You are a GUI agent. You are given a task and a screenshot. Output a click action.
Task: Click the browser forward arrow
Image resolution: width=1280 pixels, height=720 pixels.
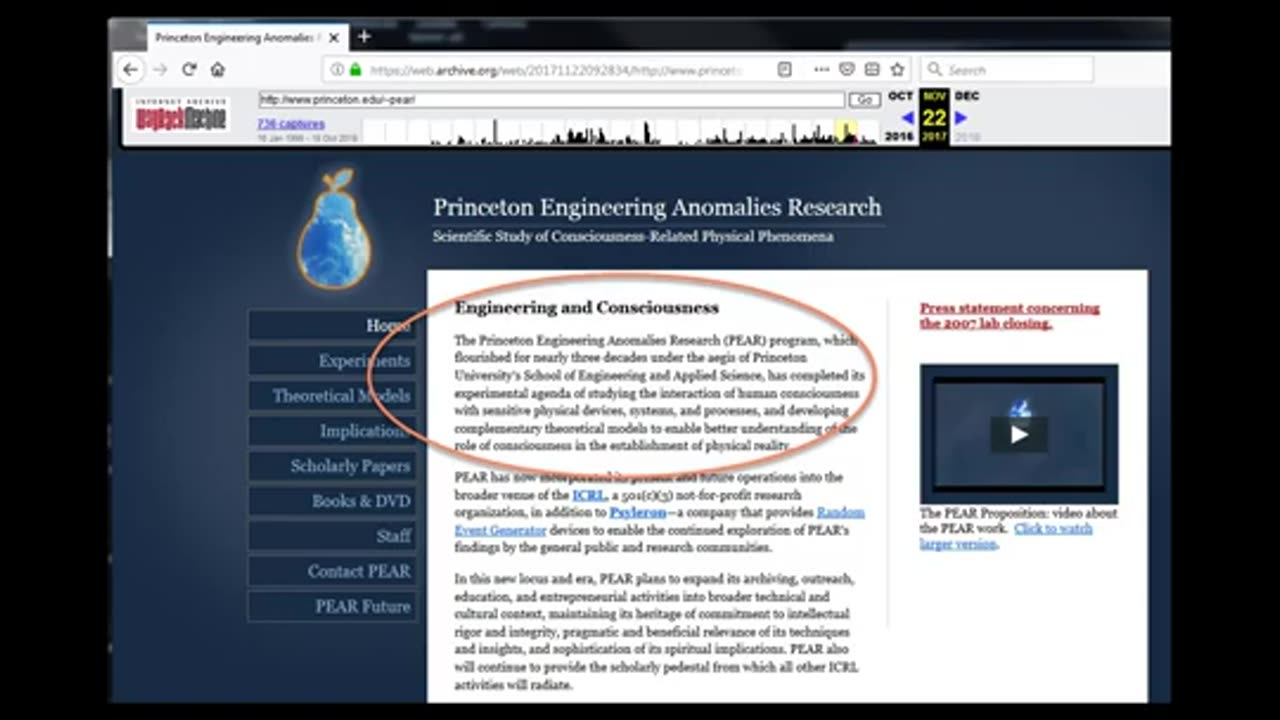160,70
